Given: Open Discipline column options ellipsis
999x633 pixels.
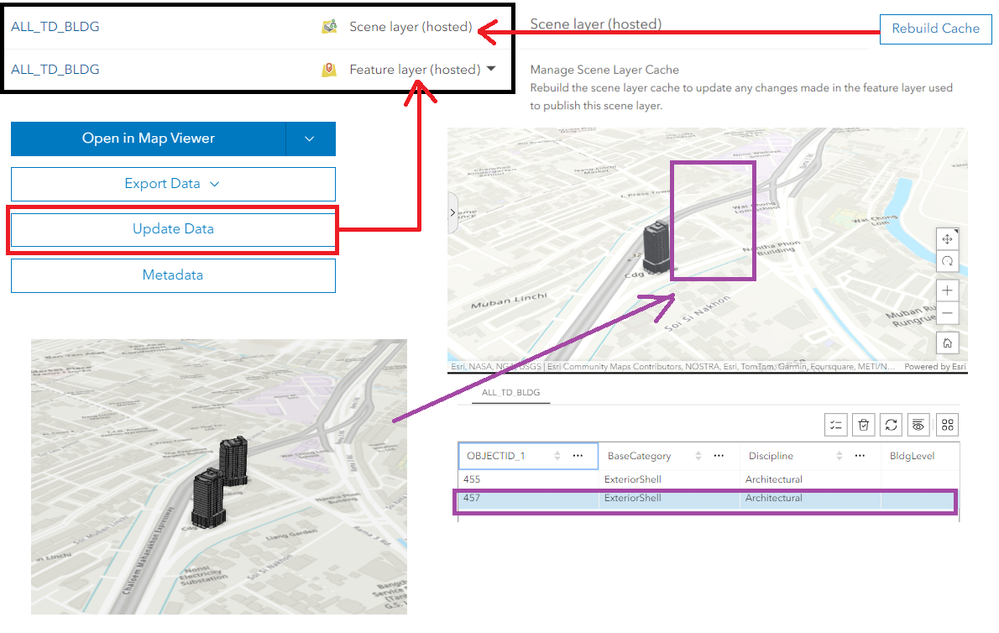Looking at the screenshot, I should [859, 456].
